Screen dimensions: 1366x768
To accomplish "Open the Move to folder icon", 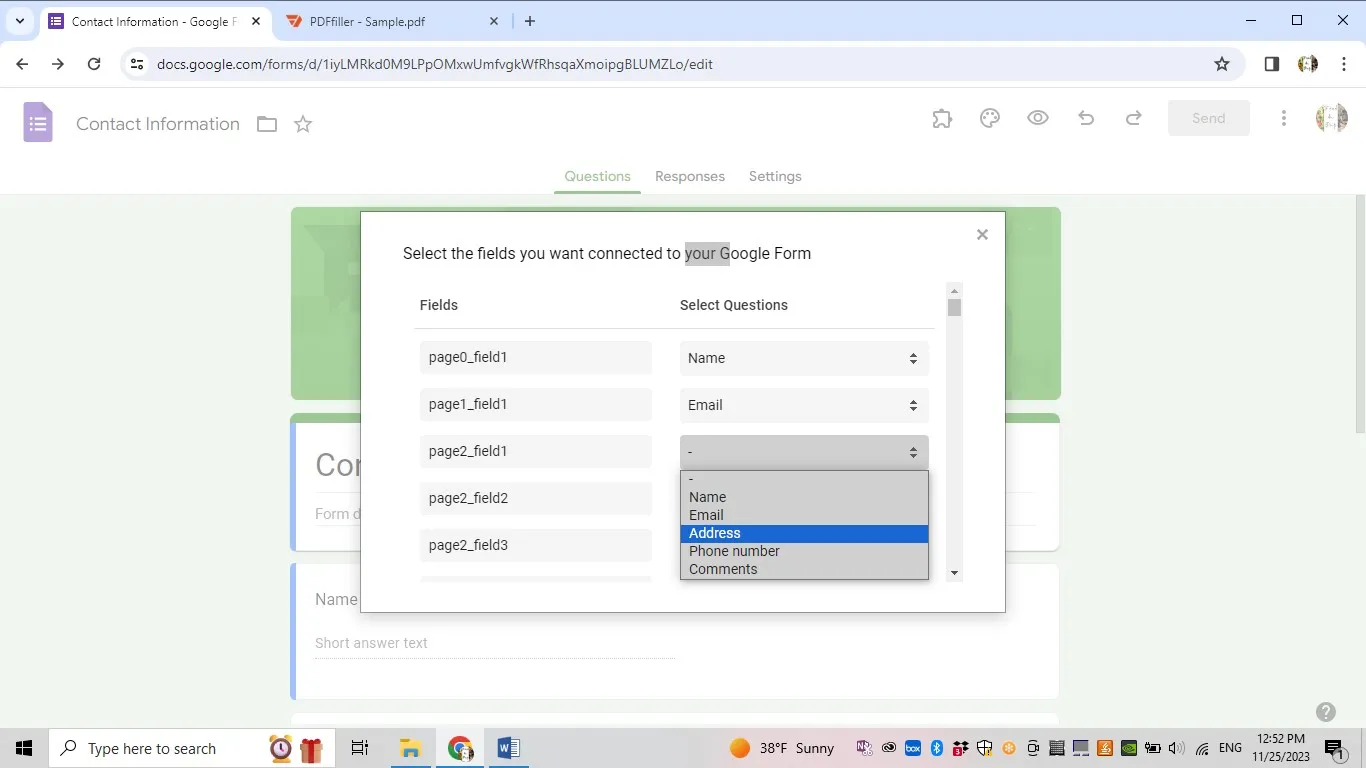I will pyautogui.click(x=266, y=124).
